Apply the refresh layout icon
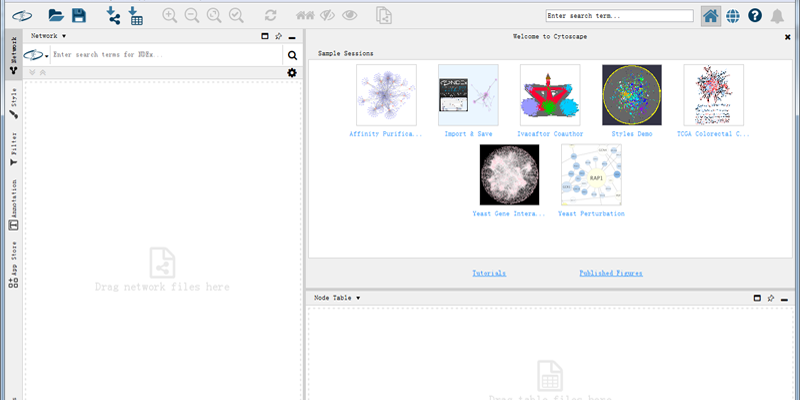 [x=270, y=15]
